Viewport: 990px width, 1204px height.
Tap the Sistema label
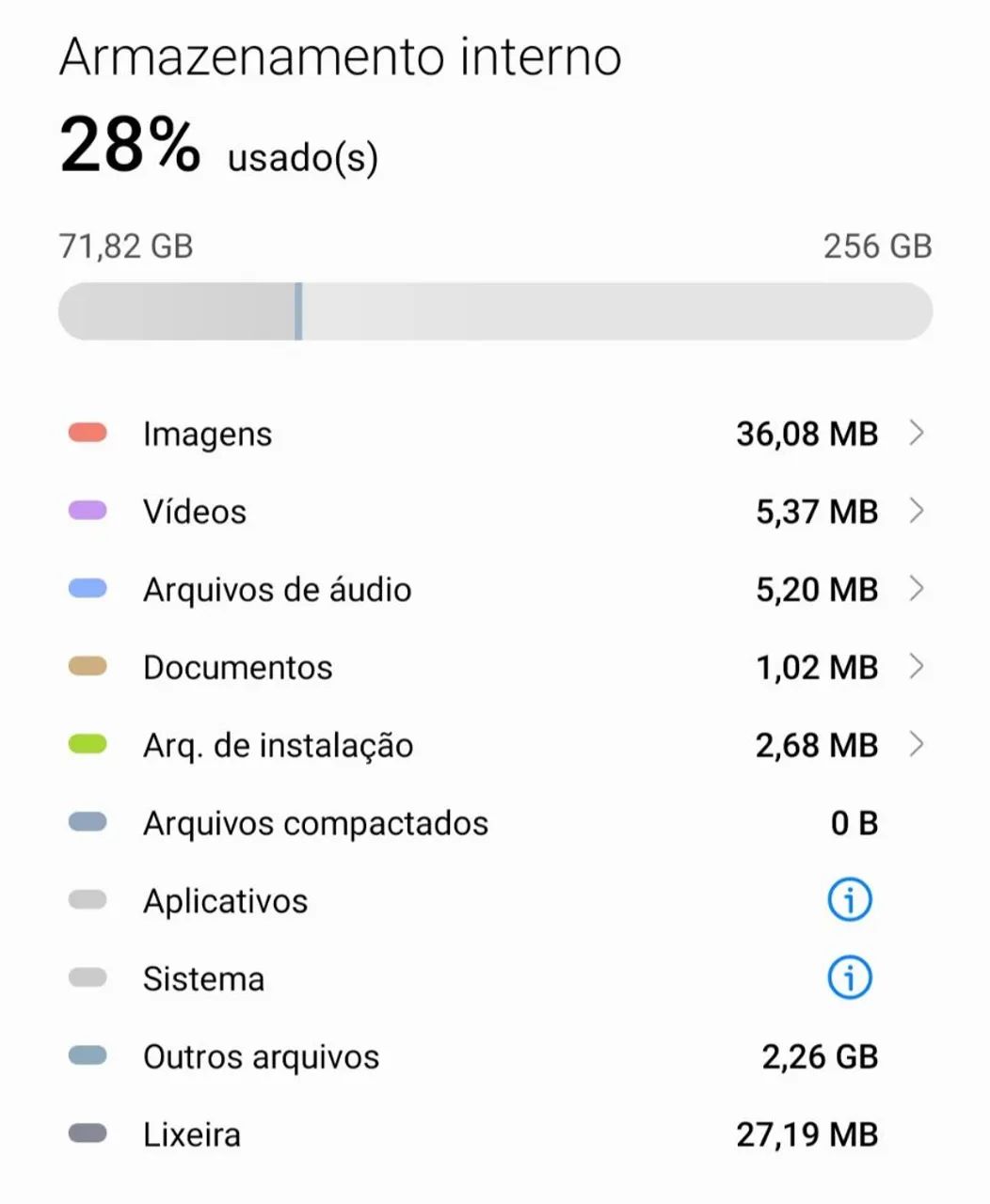click(203, 979)
